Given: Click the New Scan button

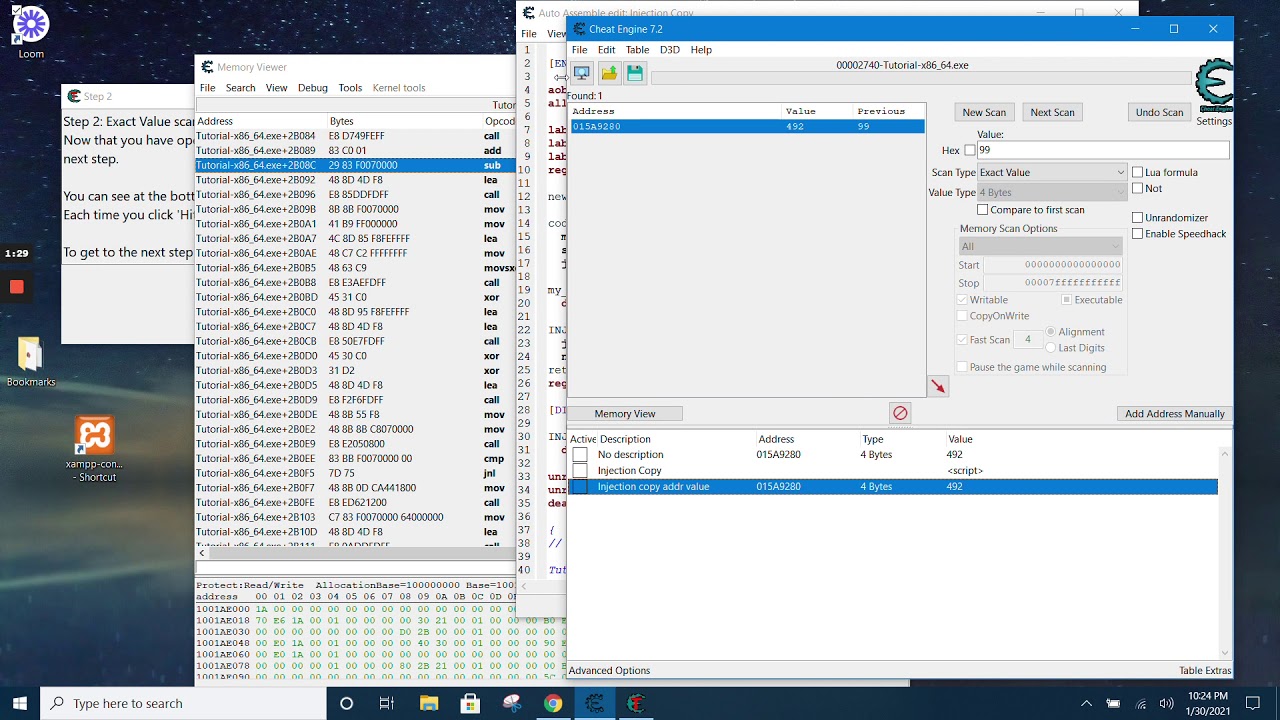Looking at the screenshot, I should [x=984, y=112].
